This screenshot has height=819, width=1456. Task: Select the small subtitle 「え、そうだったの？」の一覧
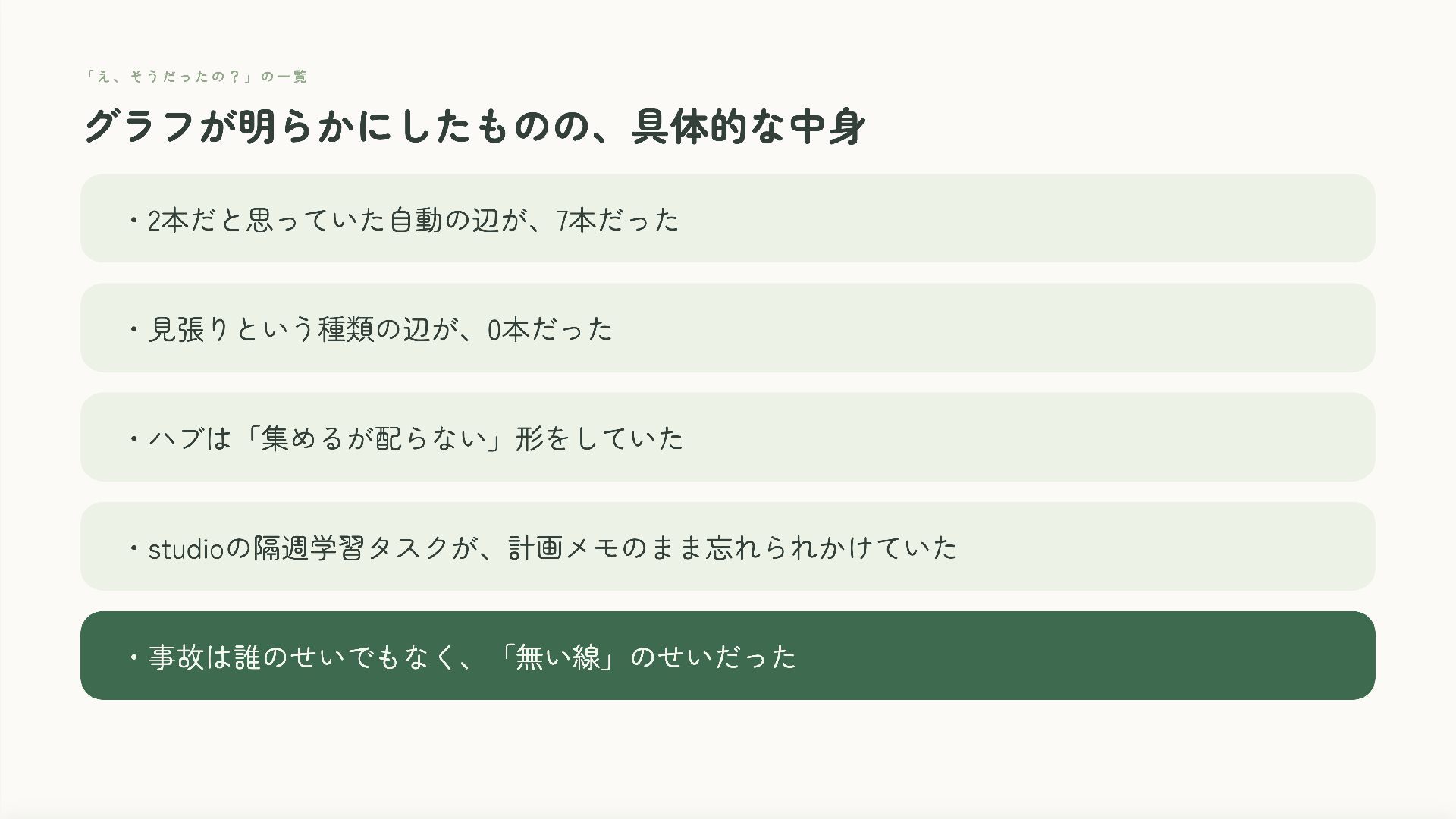[x=196, y=77]
